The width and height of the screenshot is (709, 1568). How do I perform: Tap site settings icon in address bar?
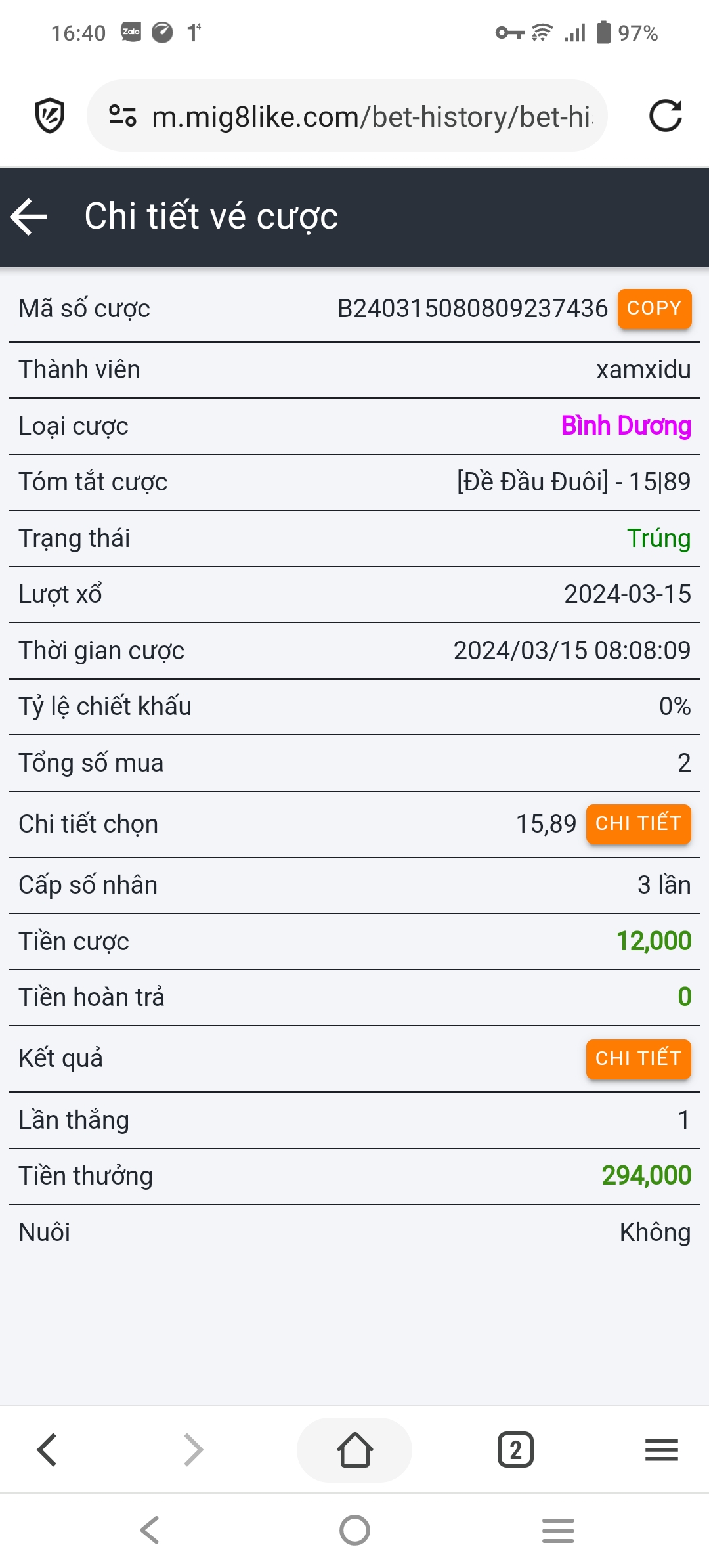(x=123, y=116)
